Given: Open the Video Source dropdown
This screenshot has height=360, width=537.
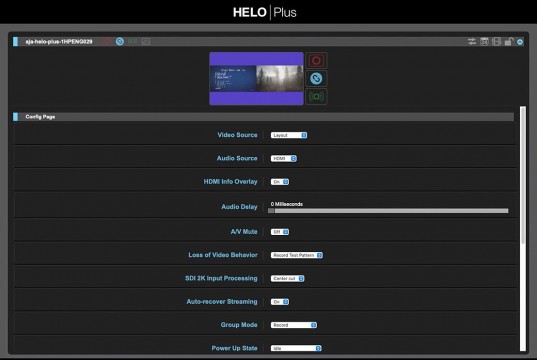Looking at the screenshot, I should coord(289,135).
